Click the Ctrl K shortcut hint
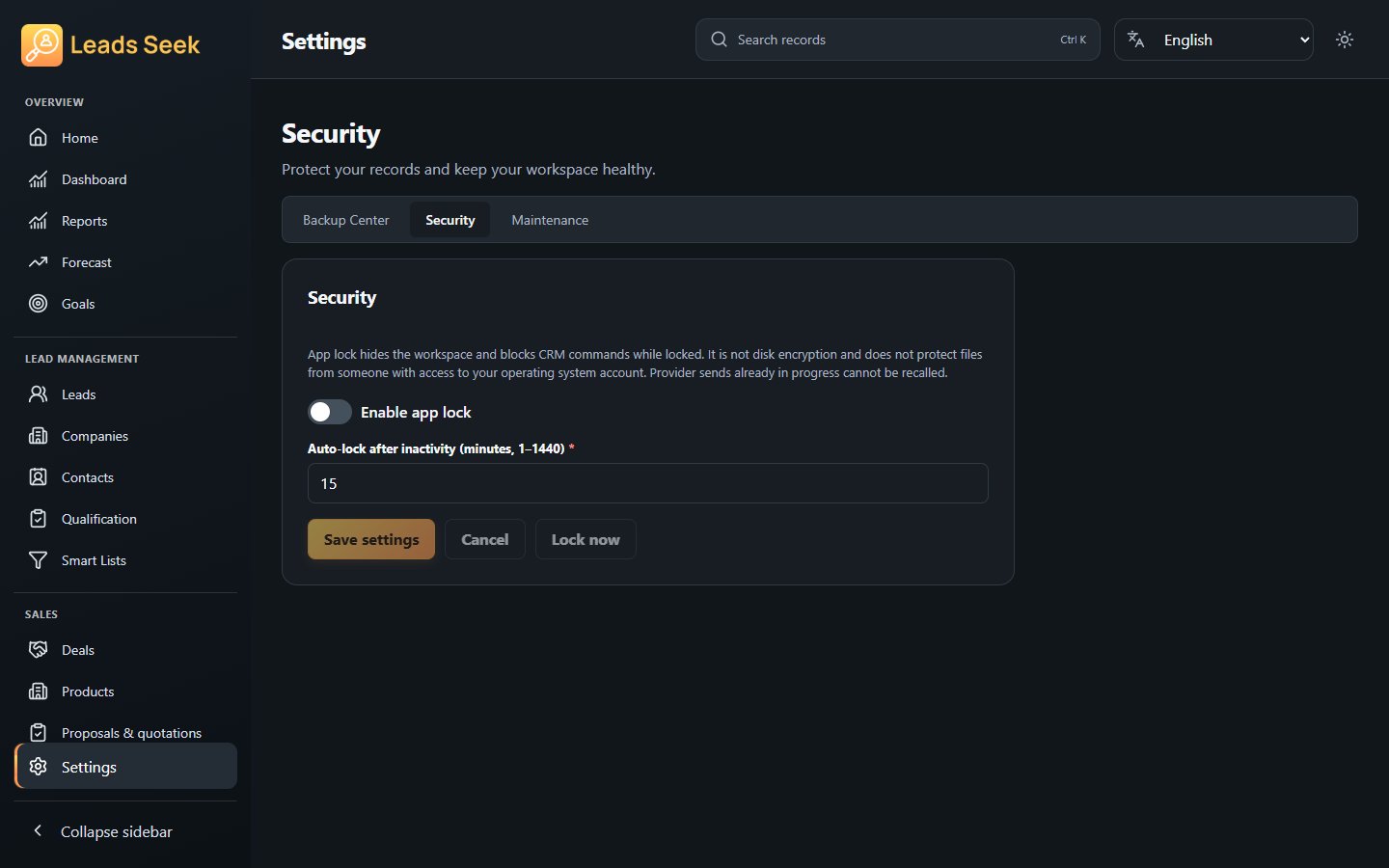1389x868 pixels. tap(1074, 40)
